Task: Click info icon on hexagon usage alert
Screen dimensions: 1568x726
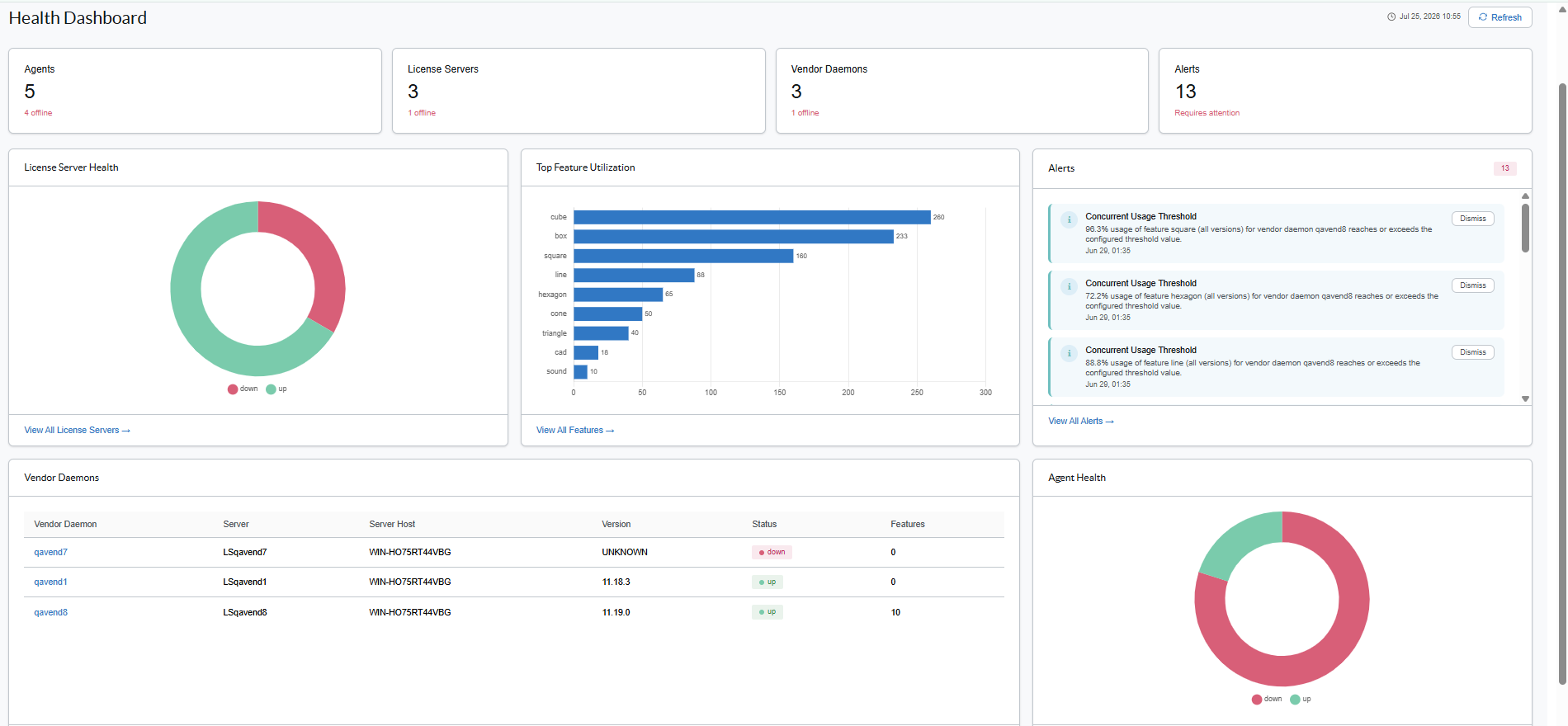Action: pos(1069,286)
